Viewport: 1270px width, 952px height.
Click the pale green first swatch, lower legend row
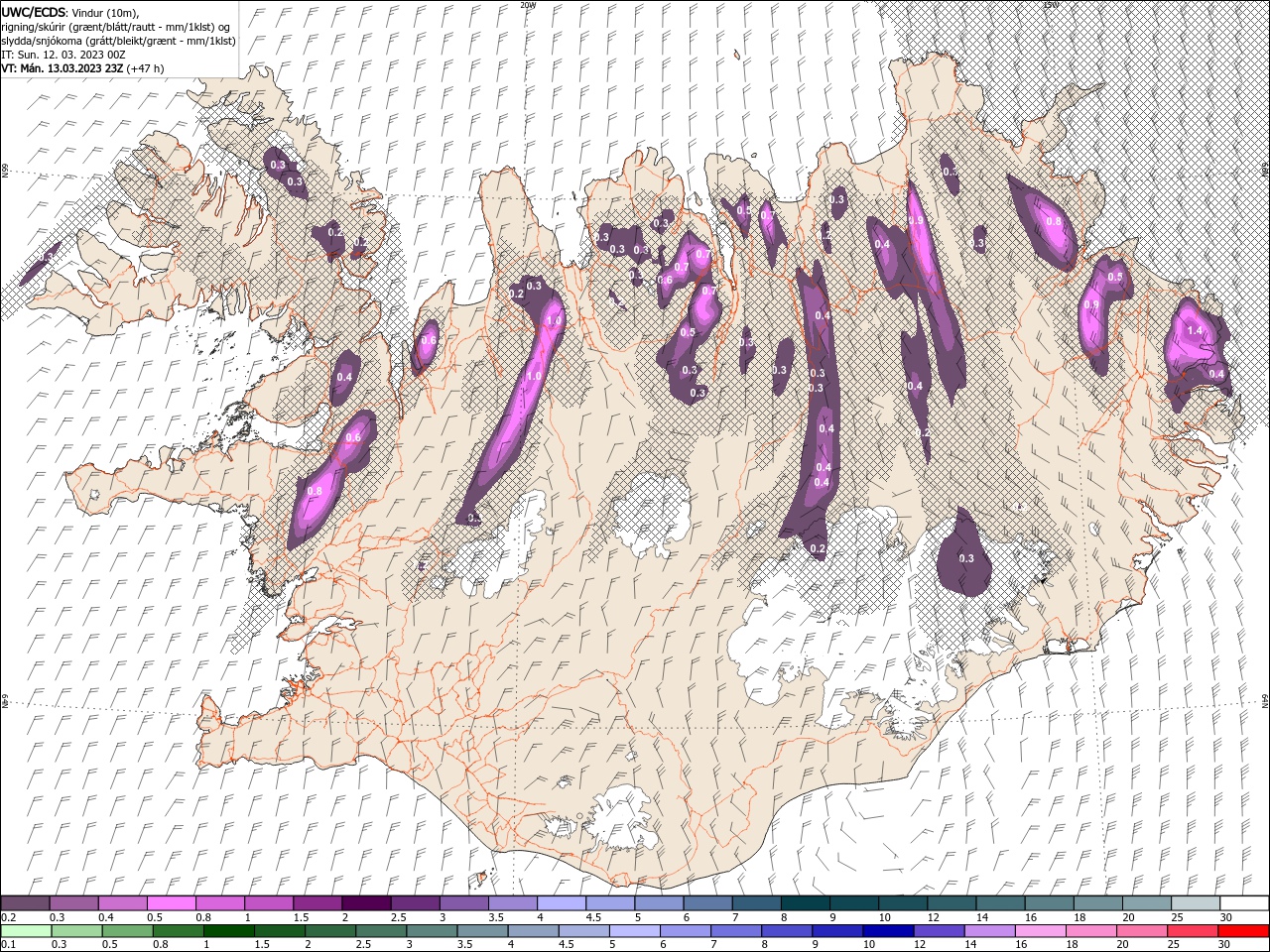click(26, 930)
